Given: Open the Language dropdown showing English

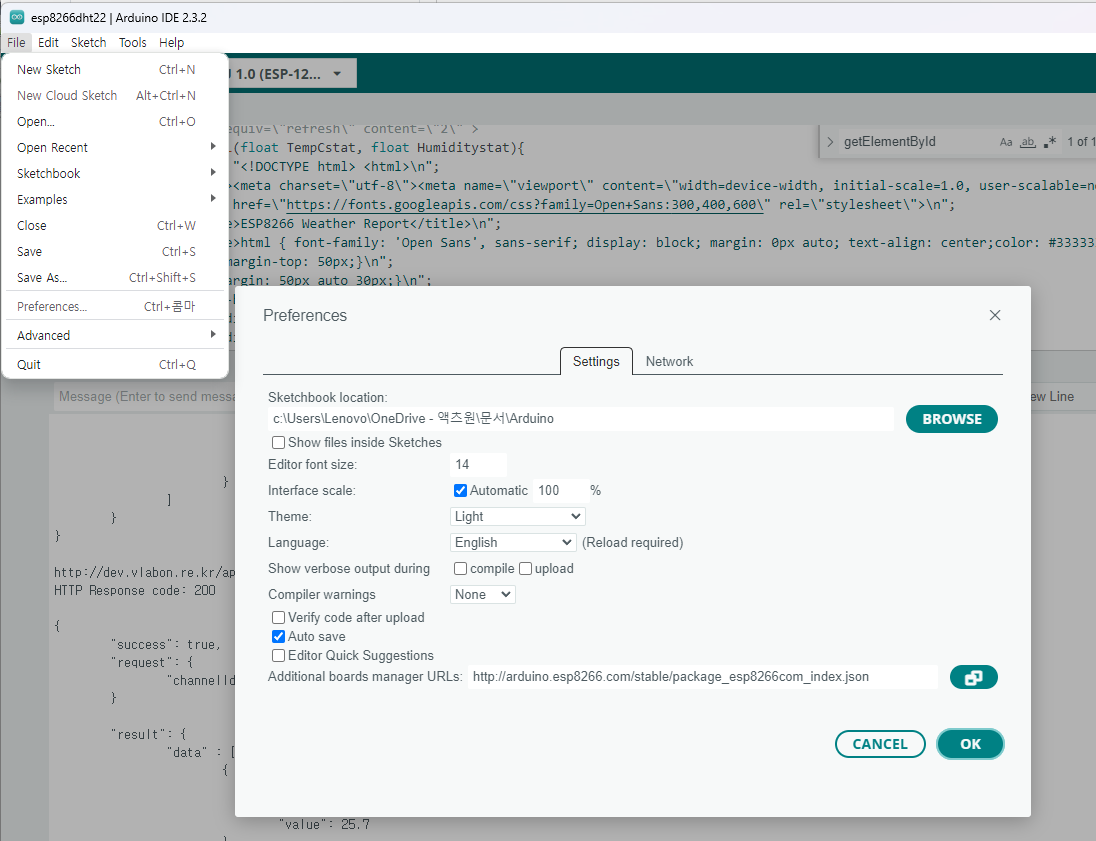Looking at the screenshot, I should (513, 542).
